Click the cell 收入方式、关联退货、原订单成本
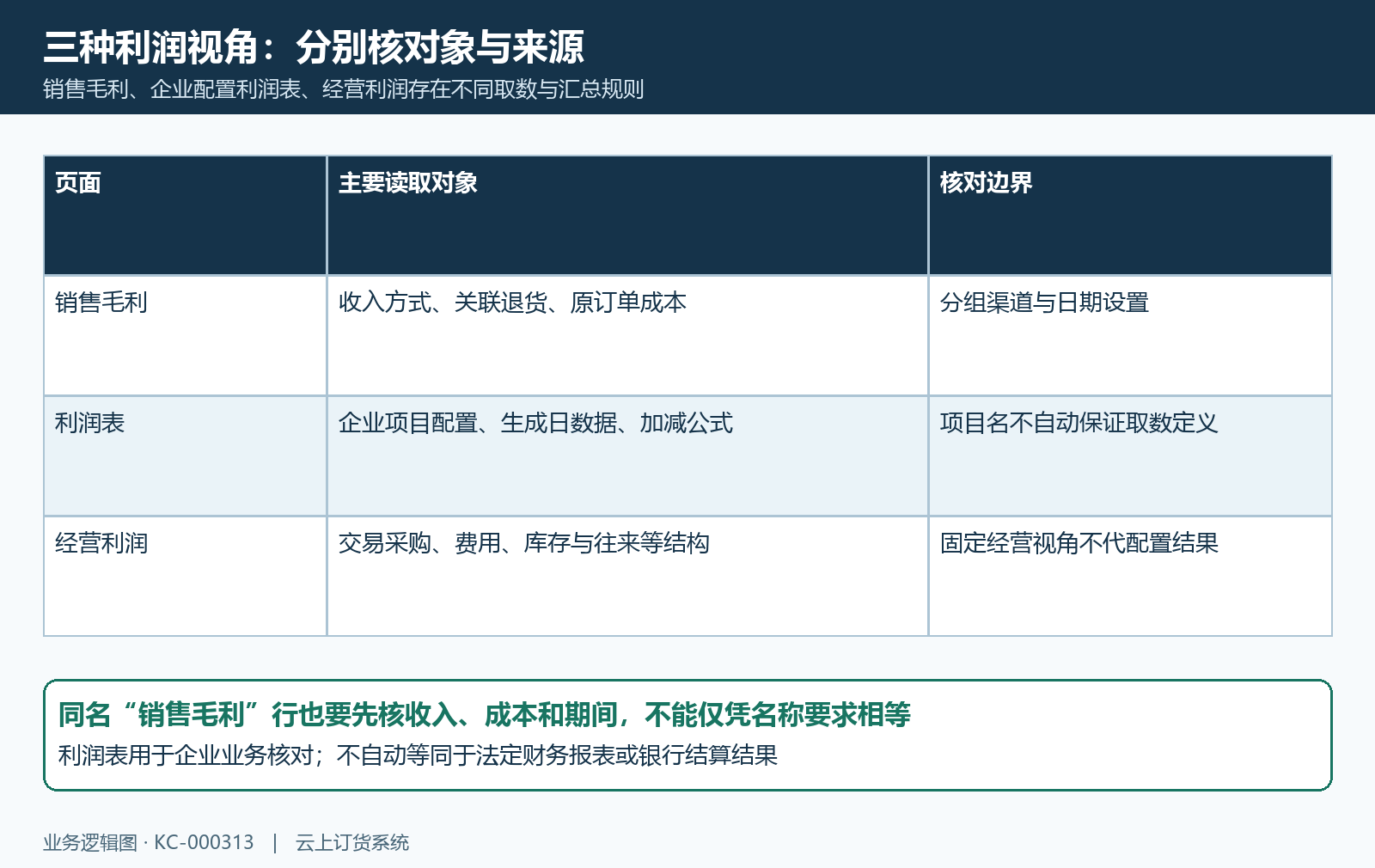1375x868 pixels. (627, 335)
